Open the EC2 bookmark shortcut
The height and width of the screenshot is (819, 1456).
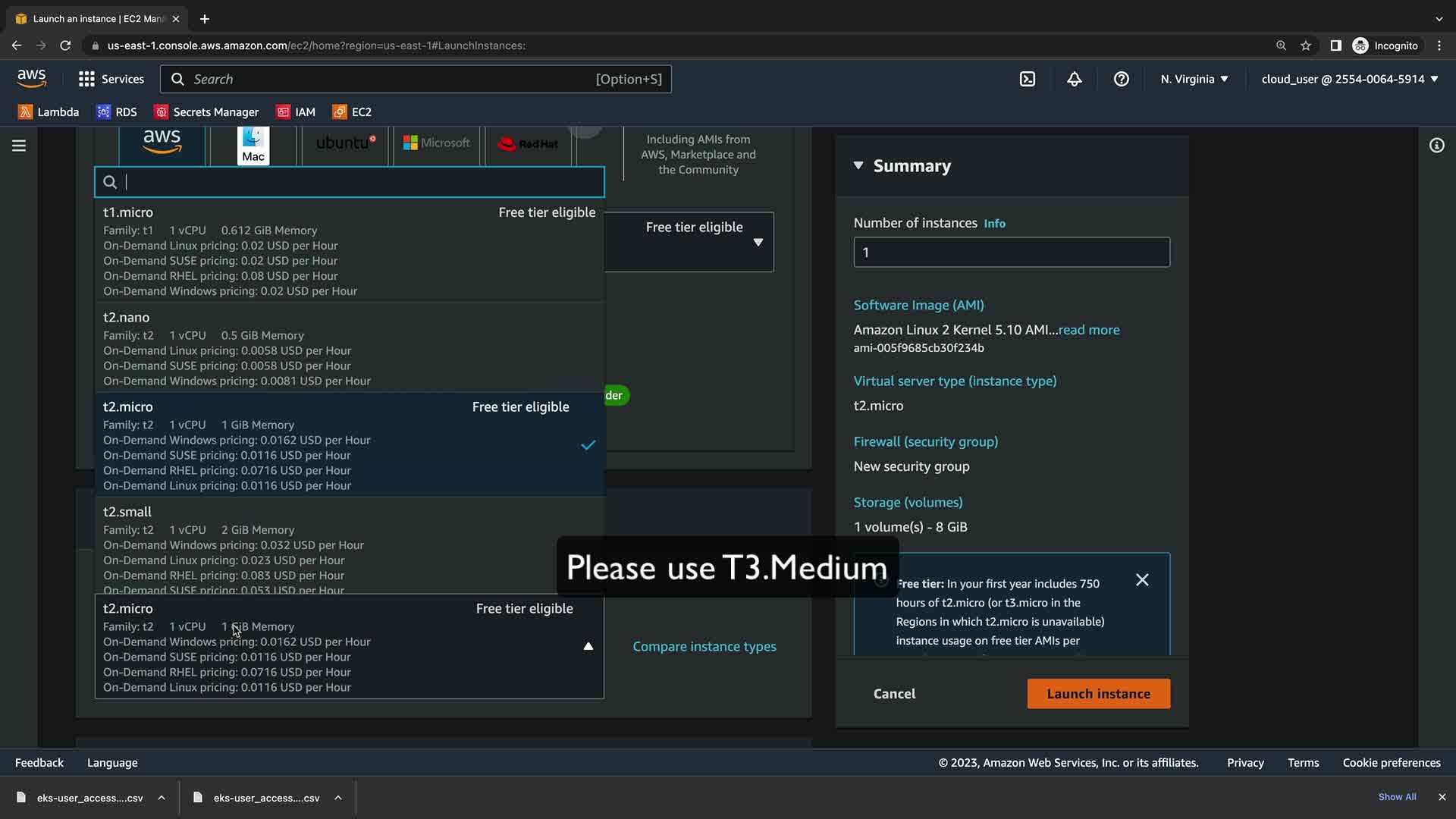coord(352,111)
